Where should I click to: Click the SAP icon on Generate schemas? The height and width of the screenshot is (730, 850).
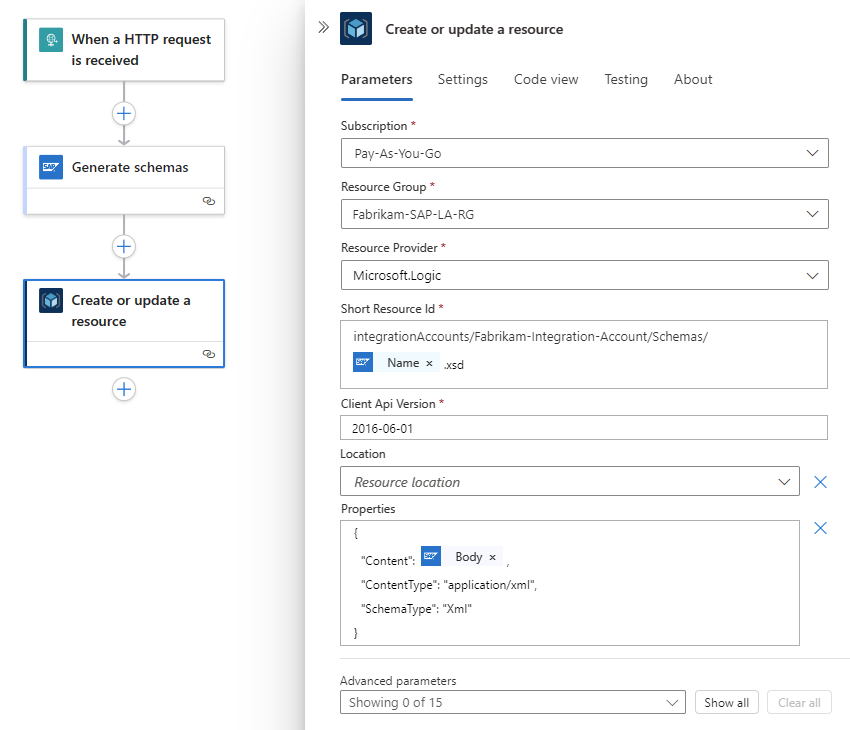coord(51,167)
